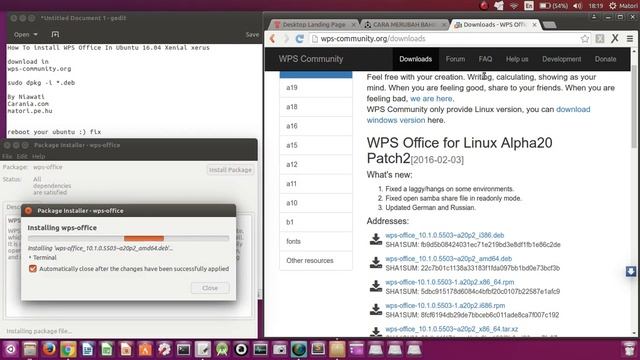Open the volume indicator in top panel
Image resolution: width=640 pixels, height=360 pixels.
(577, 6)
